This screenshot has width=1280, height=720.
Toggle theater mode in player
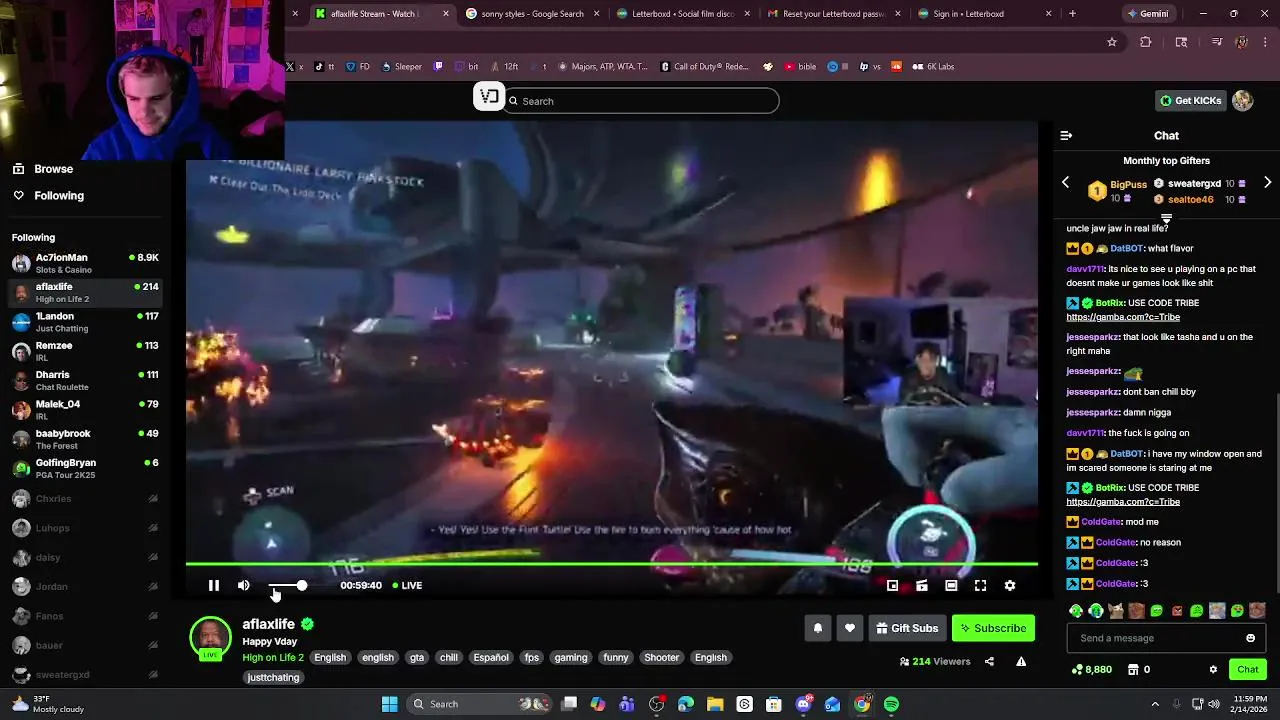click(x=951, y=586)
